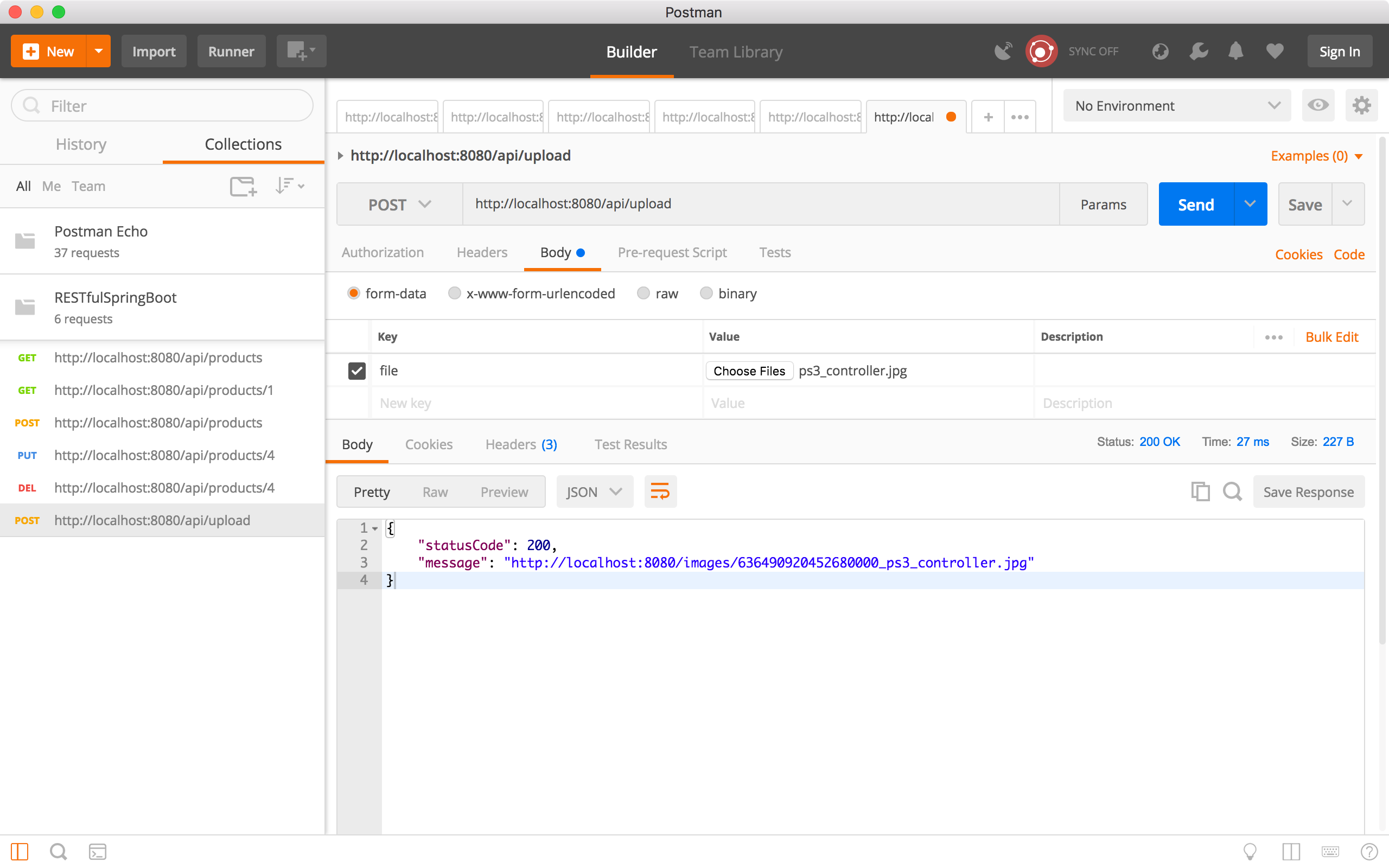Screen dimensions: 1389x868
Task: Open settings wrench icon
Action: pyautogui.click(x=1199, y=52)
